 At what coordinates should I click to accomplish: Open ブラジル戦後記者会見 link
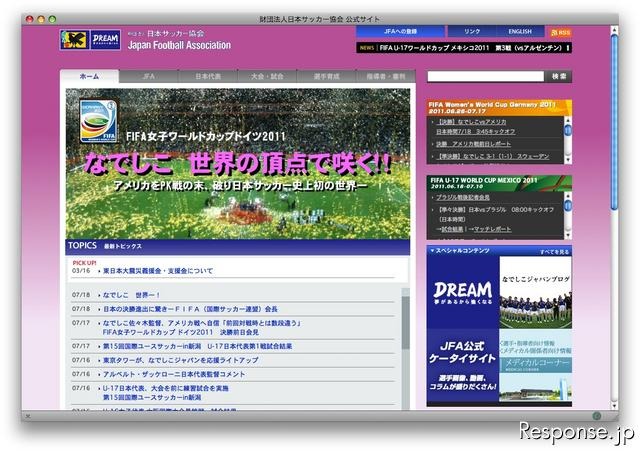pyautogui.click(x=462, y=197)
